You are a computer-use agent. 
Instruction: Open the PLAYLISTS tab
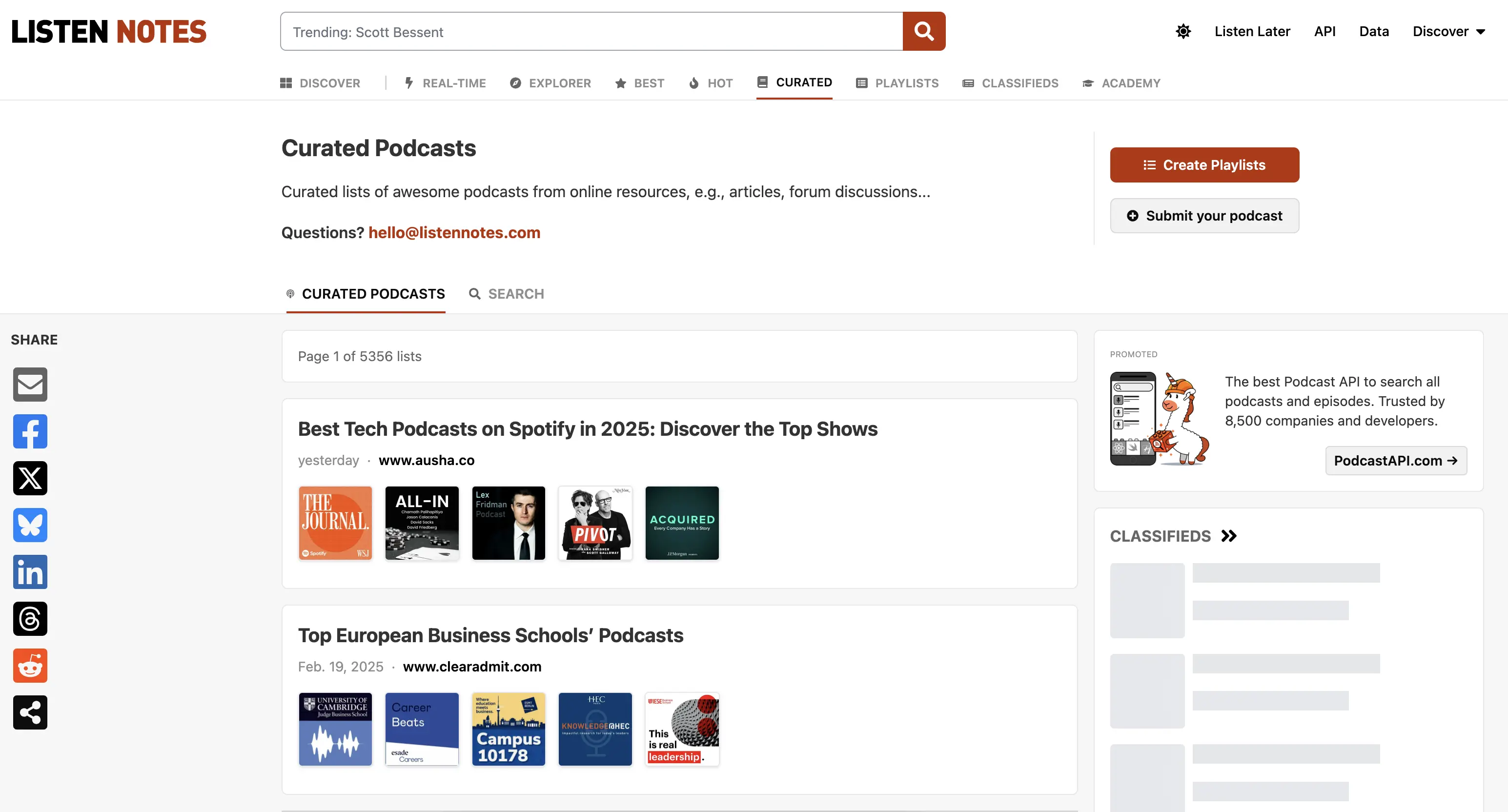pos(897,83)
